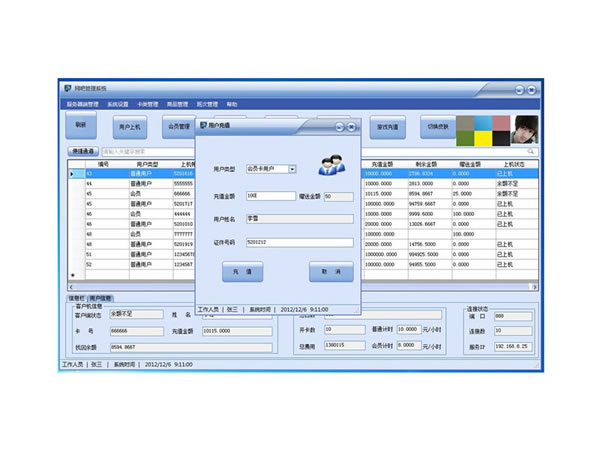Switch to the 用户信息 tab
Image resolution: width=600 pixels, height=450 pixels.
tap(100, 298)
